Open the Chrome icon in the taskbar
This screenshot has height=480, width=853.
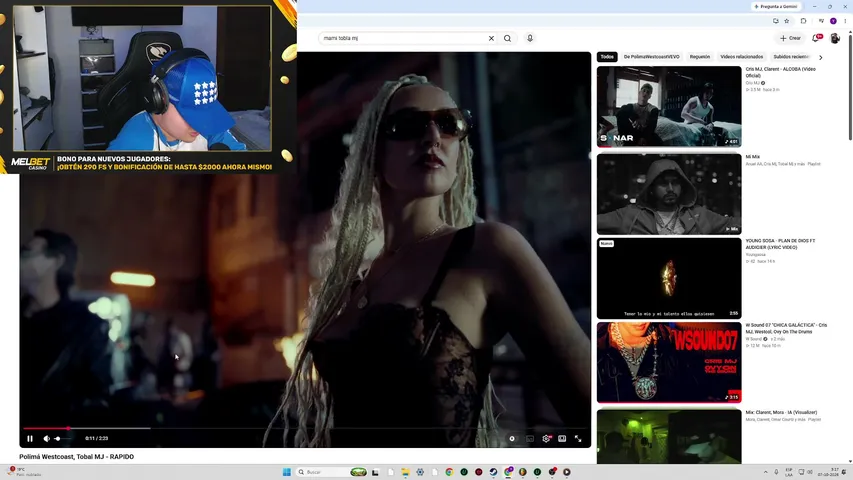449,472
